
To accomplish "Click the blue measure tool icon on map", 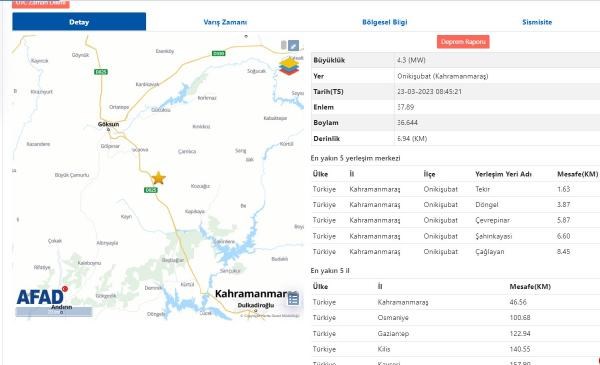I will [293, 46].
